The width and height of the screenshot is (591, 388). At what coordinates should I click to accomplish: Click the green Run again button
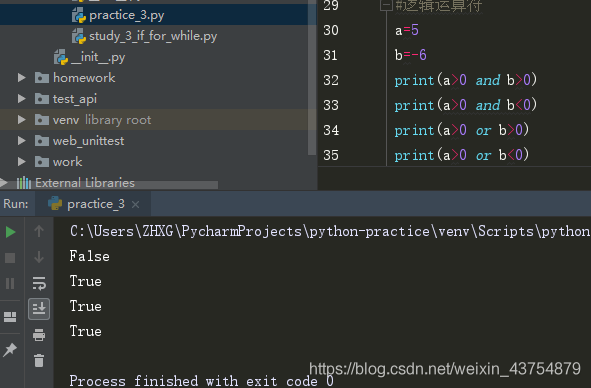(11, 232)
